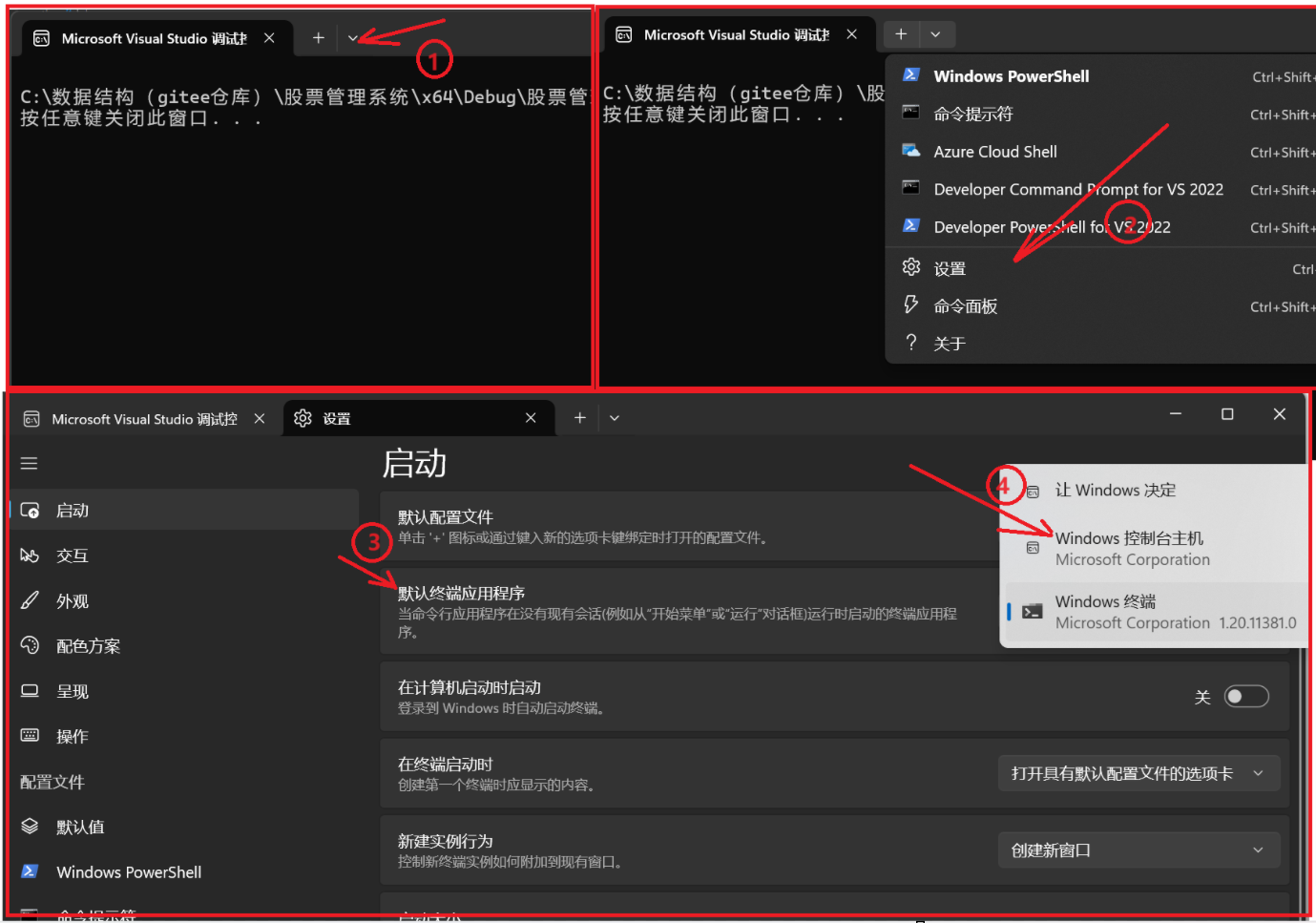Viewport: 1316px width, 923px height.
Task: Choose Windows 终端 option
Action: [x=1154, y=612]
